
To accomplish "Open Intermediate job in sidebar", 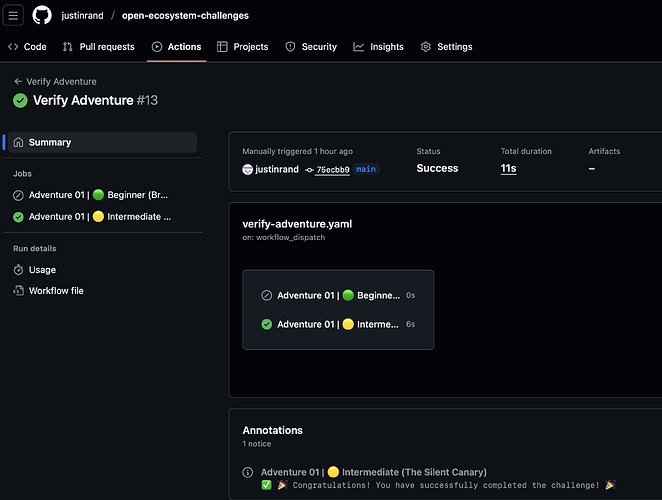I will click(102, 217).
